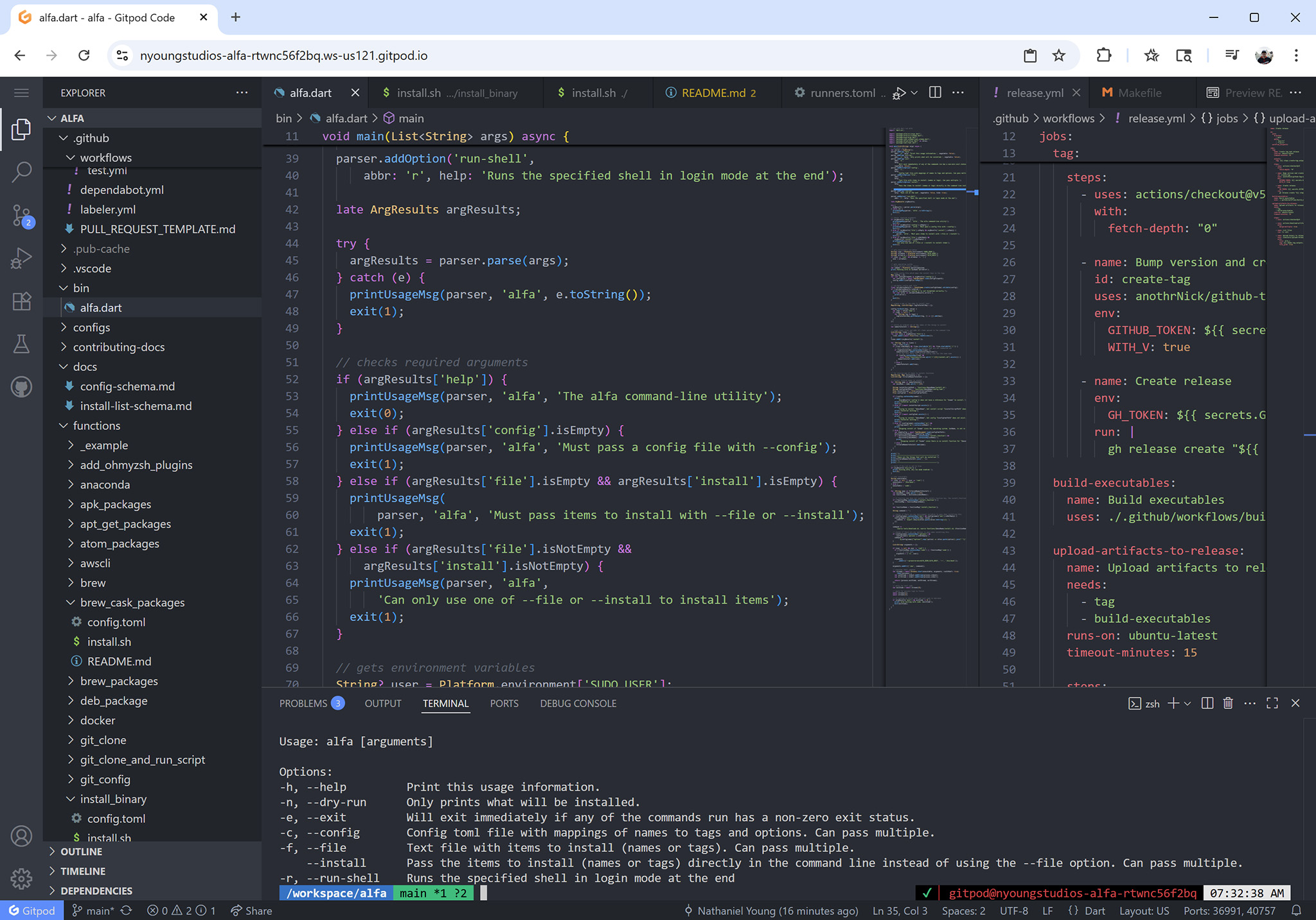Click the Problems counter in the status bar
This screenshot has width=1316, height=920.
[x=180, y=910]
